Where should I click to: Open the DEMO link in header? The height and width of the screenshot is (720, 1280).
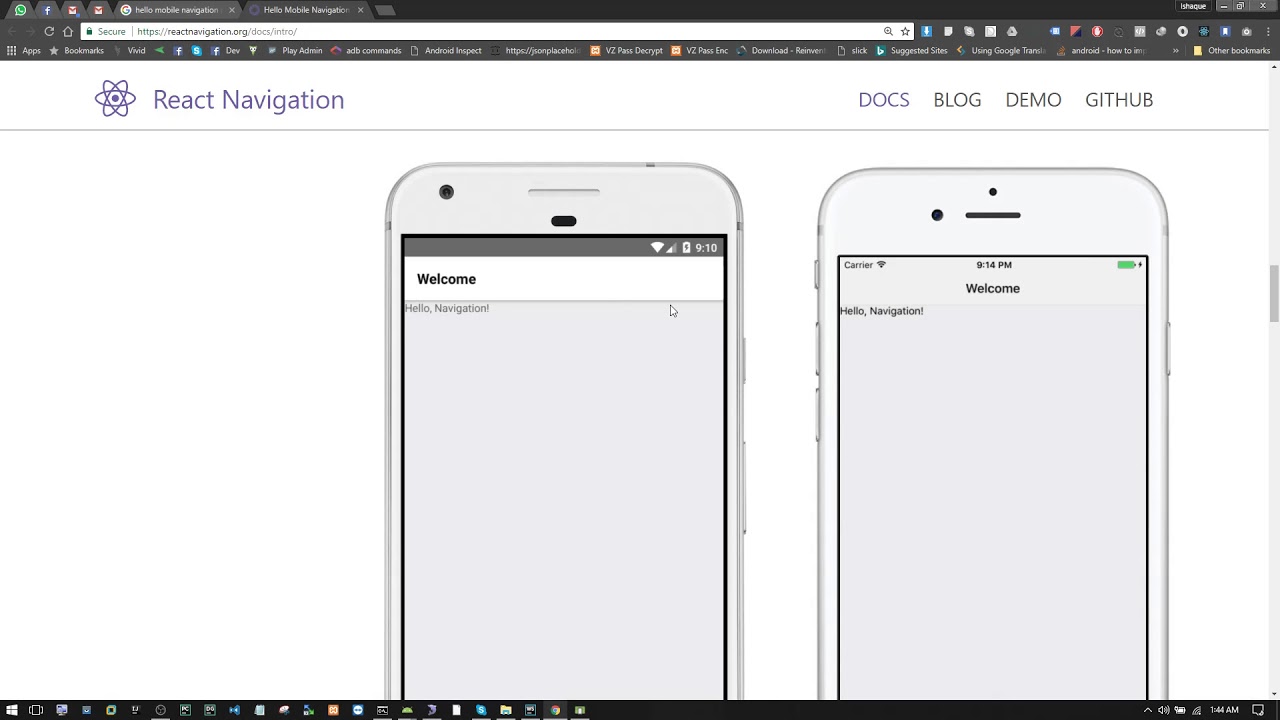1033,99
